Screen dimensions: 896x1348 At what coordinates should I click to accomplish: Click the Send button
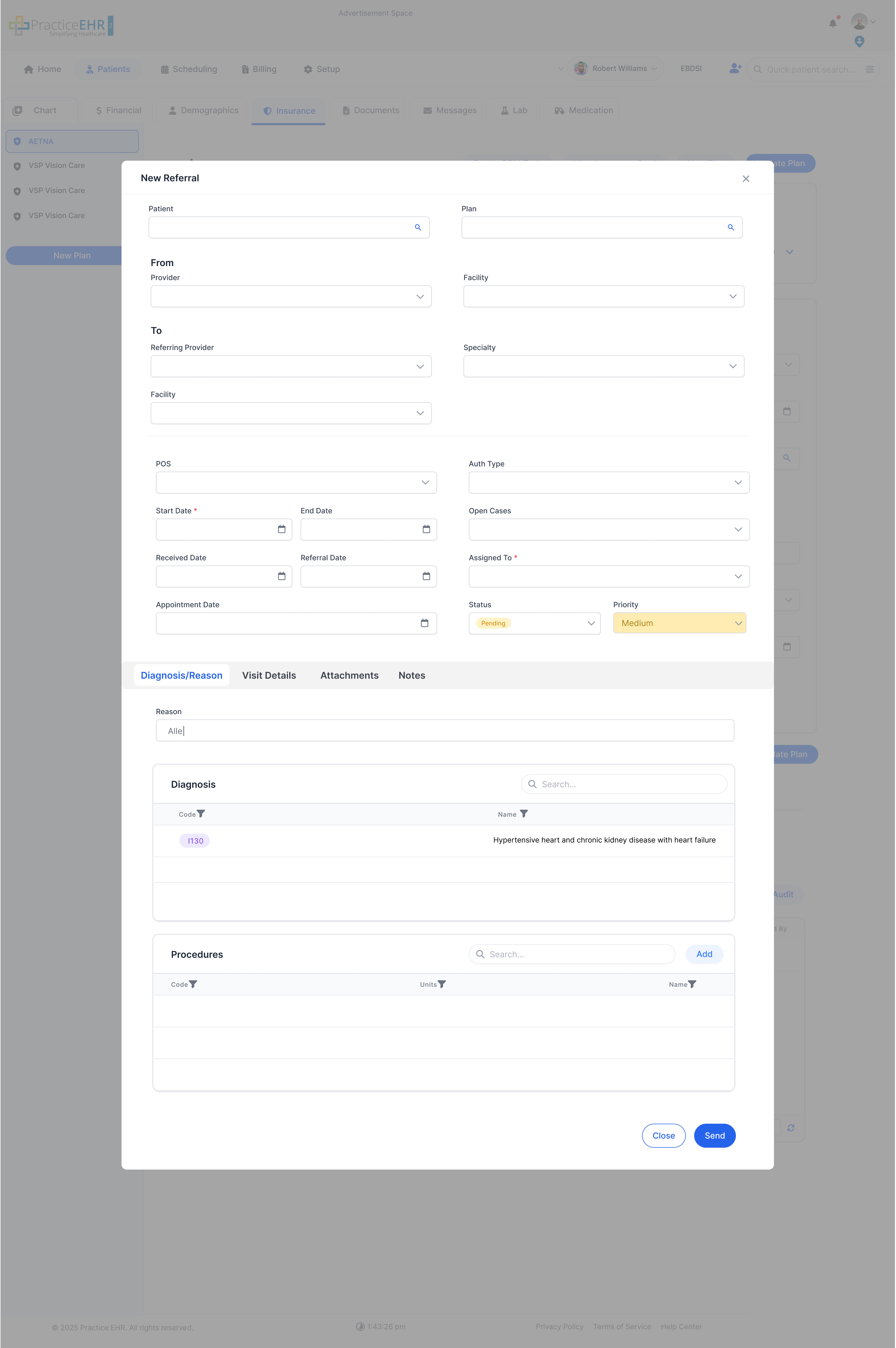(714, 1135)
